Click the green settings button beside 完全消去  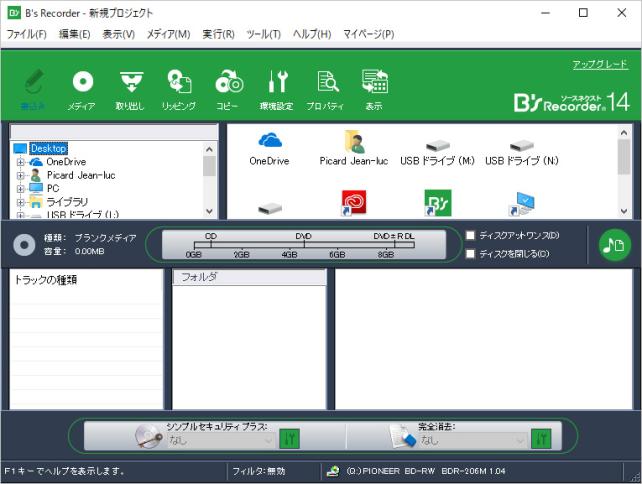tap(541, 439)
